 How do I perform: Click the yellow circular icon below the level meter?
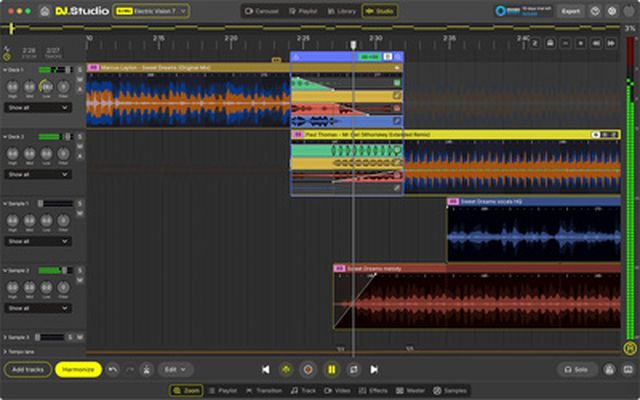pos(630,348)
